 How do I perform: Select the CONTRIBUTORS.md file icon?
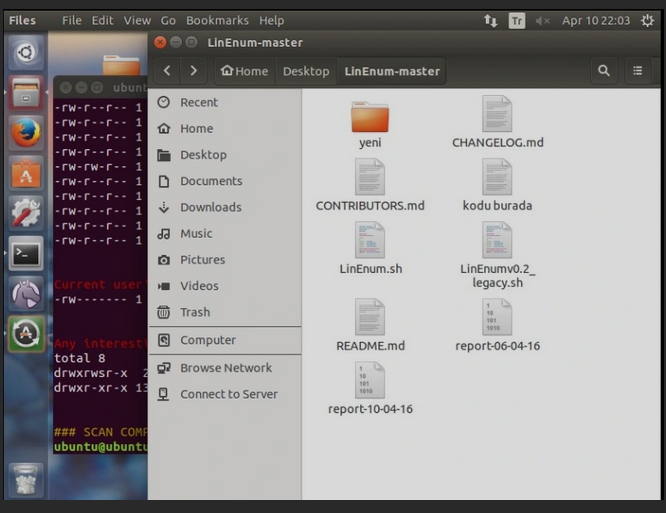coord(370,177)
